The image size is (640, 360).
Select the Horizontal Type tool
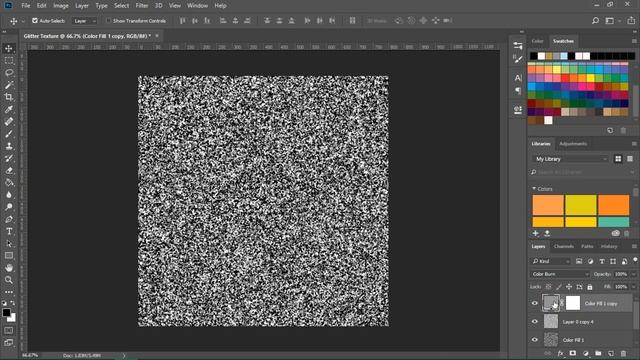9,231
